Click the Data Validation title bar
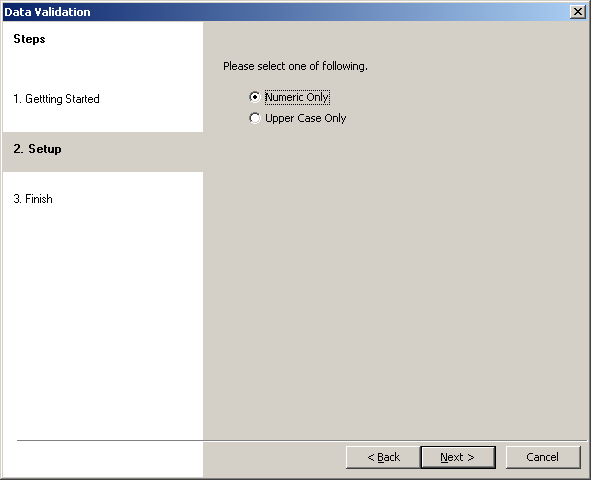 [286, 12]
